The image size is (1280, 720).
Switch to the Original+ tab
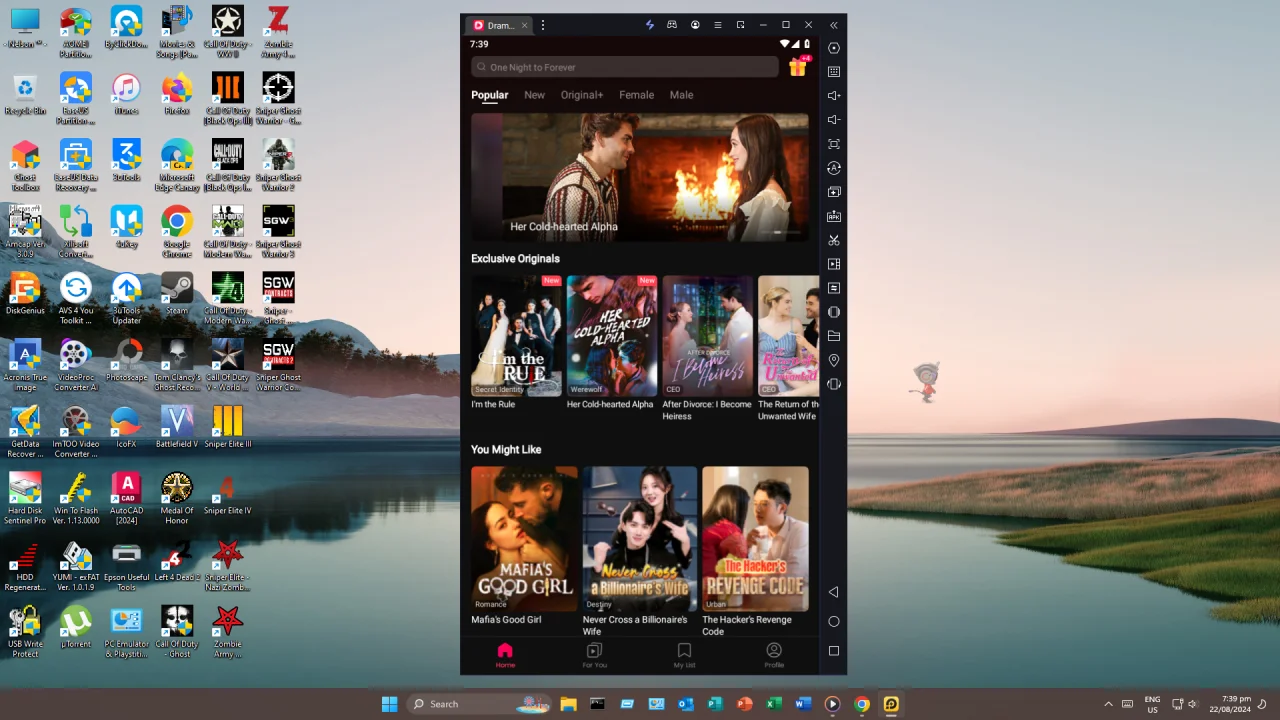(x=581, y=95)
